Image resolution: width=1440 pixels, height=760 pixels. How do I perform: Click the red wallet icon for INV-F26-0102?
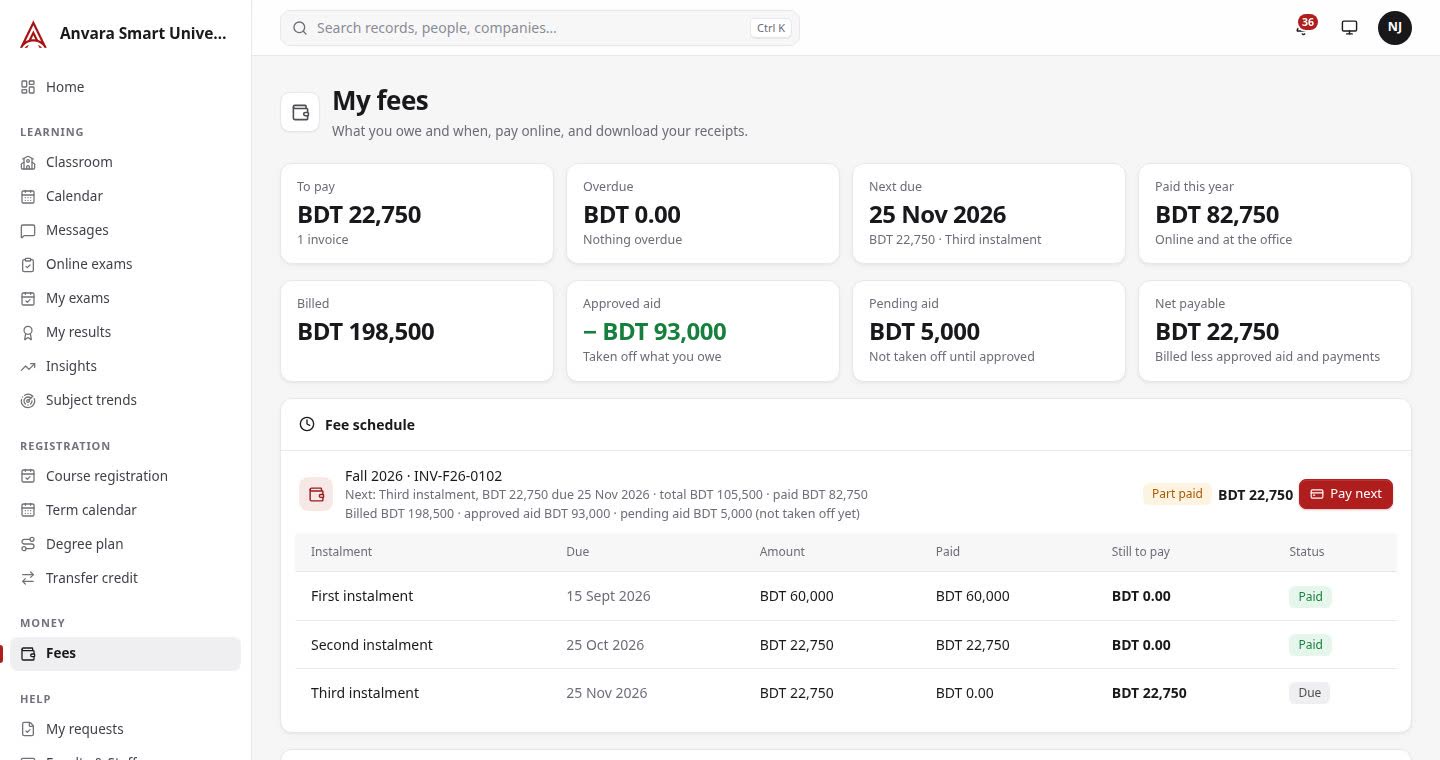(x=316, y=494)
